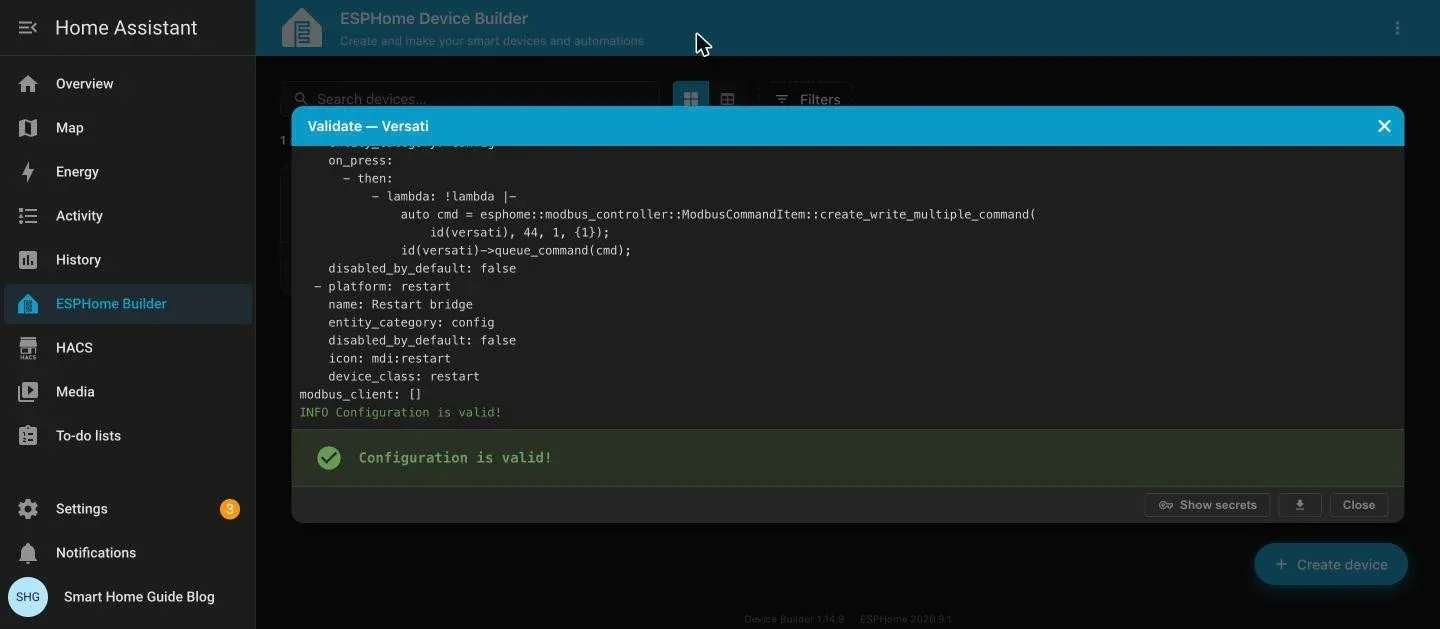Switch to grid card view

click(x=691, y=99)
